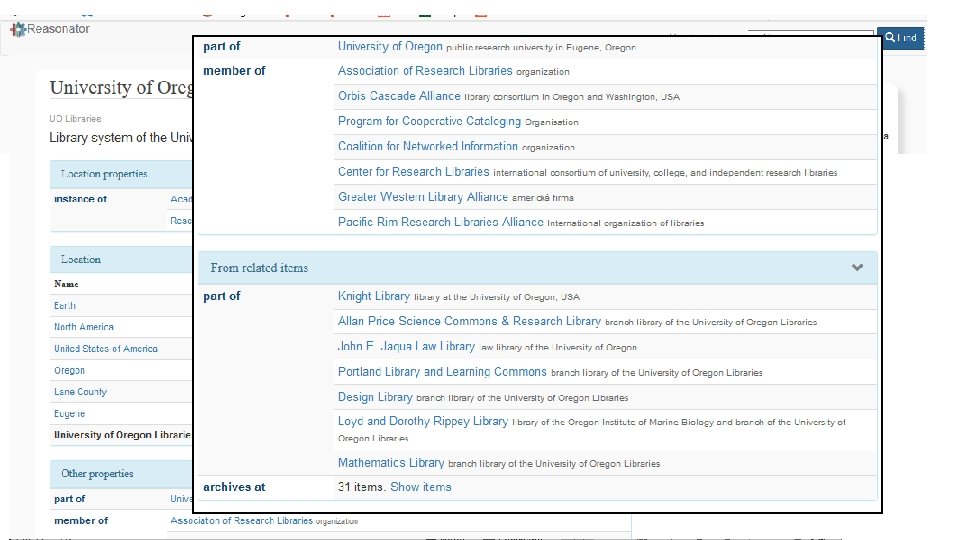Click the Other properties section header

(x=121, y=474)
